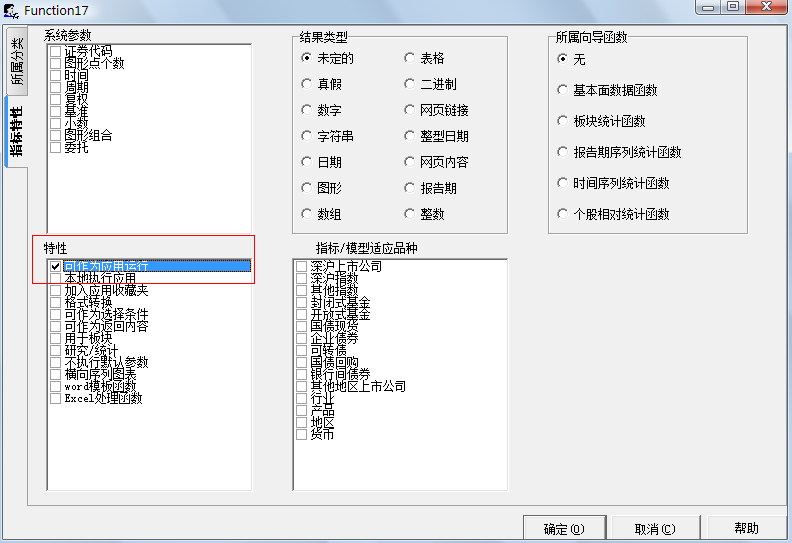Screen dimensions: 792x543
Task: Click the Function17 title bar app icon
Action: 12,8
